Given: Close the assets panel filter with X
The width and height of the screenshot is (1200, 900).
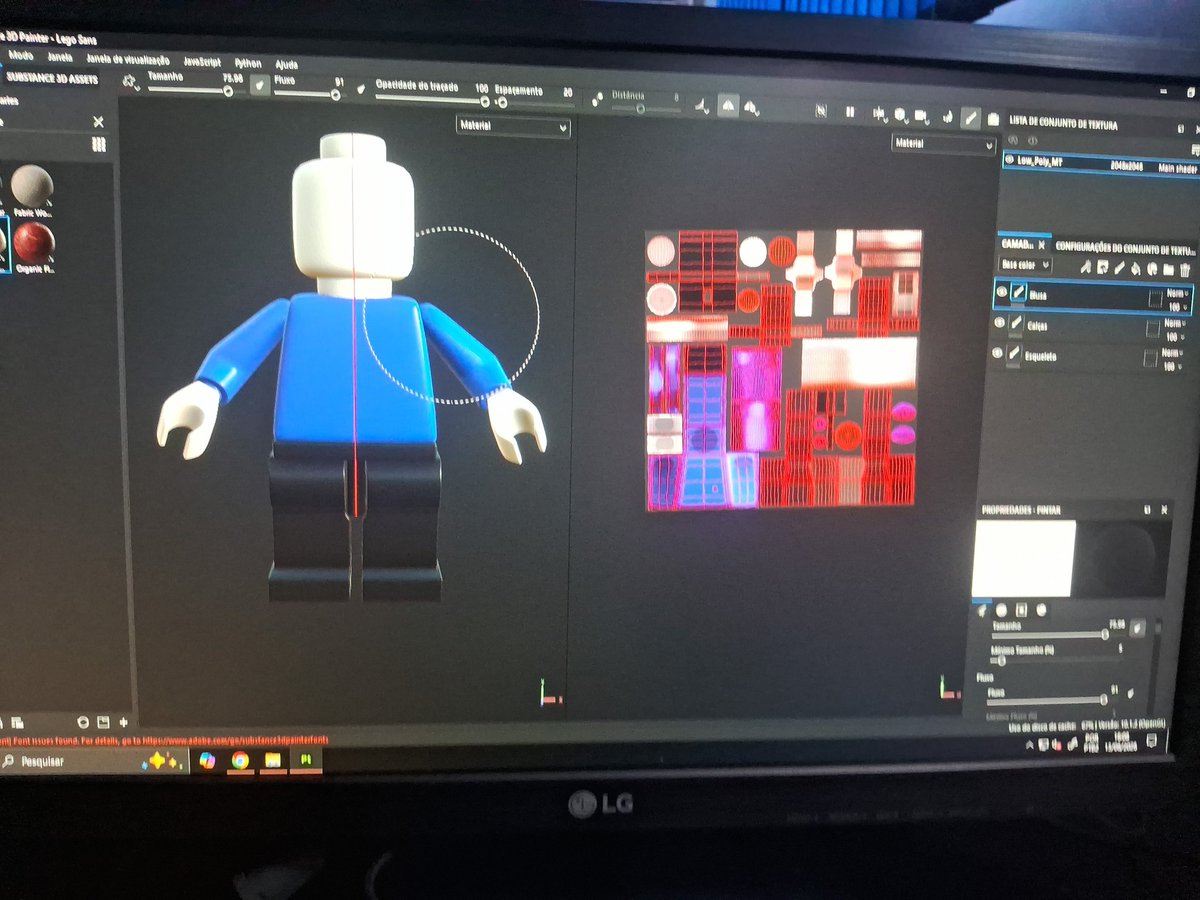Looking at the screenshot, I should point(98,121).
